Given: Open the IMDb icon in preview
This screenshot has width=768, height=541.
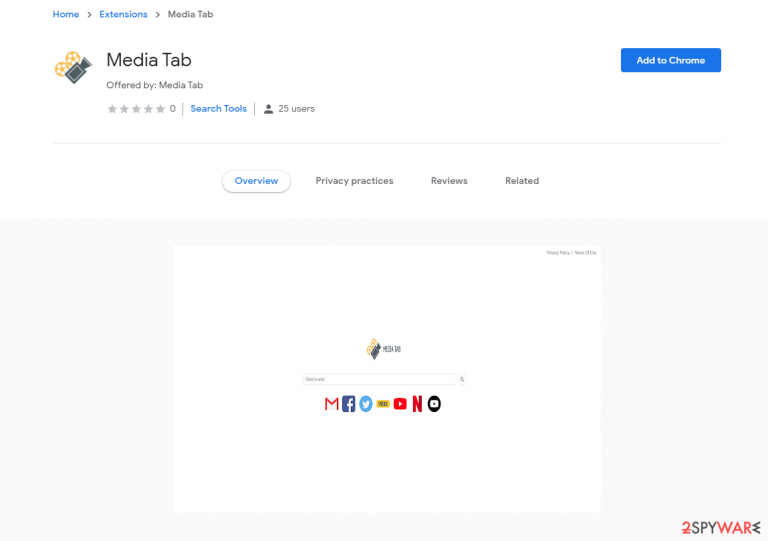Looking at the screenshot, I should (x=383, y=404).
